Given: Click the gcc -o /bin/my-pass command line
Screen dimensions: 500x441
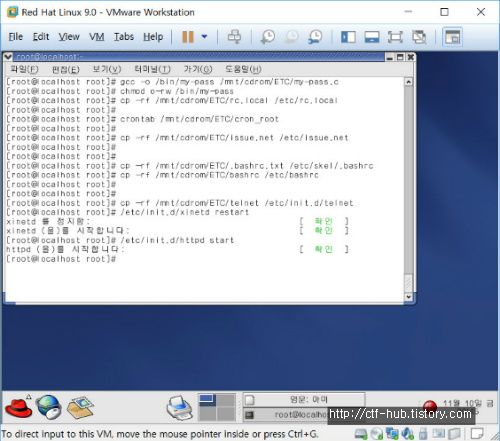Looking at the screenshot, I should pos(172,82).
